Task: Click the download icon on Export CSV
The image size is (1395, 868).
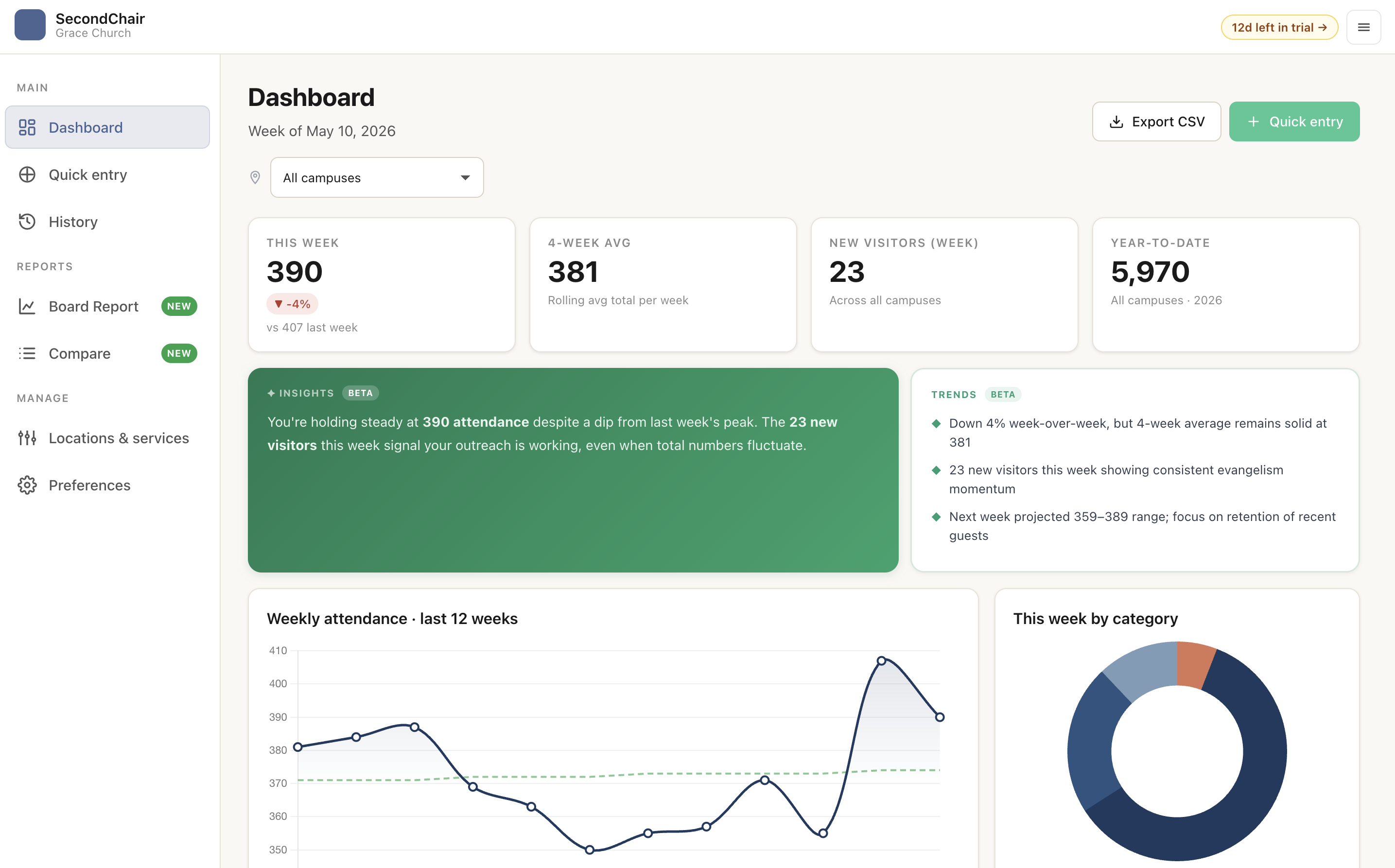Action: 1116,122
